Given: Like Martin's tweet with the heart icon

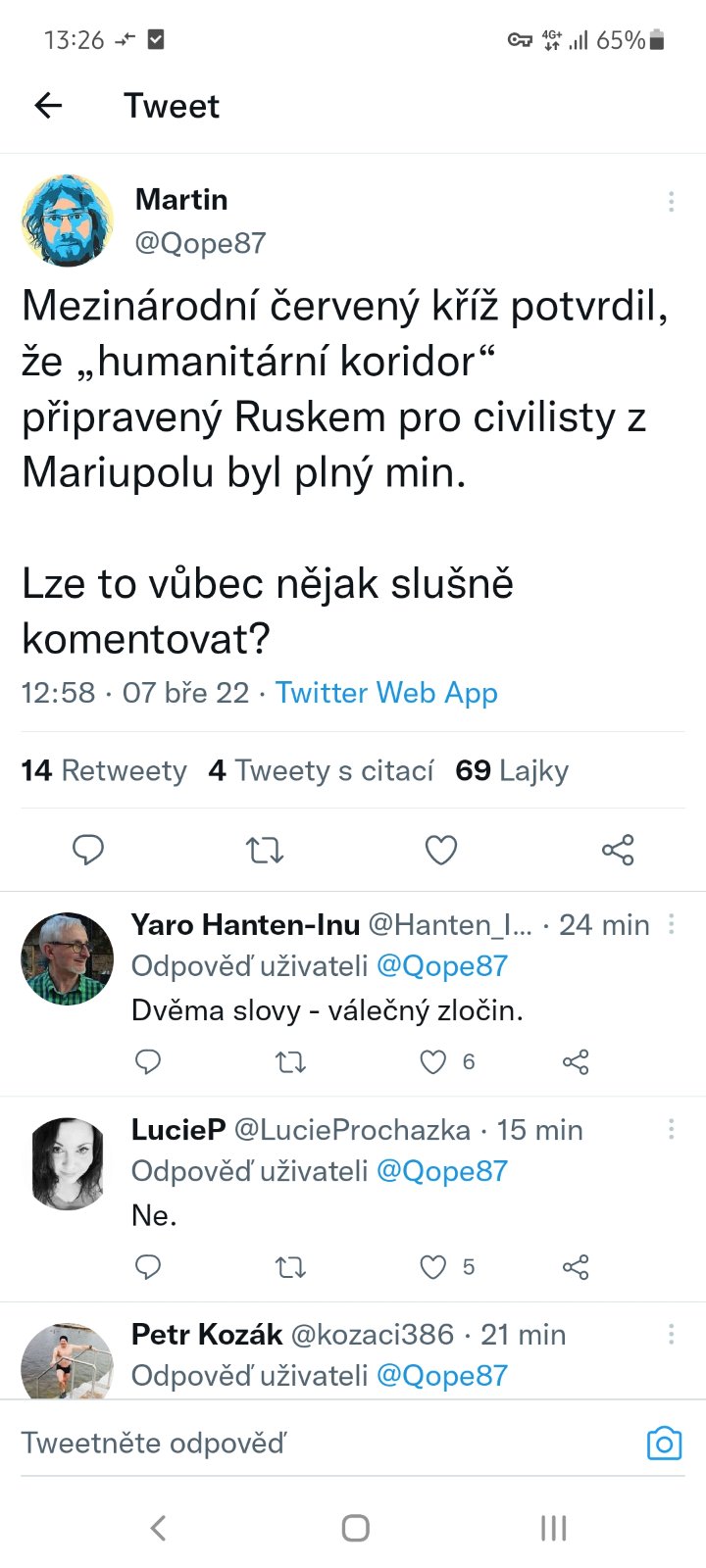Looking at the screenshot, I should (441, 849).
